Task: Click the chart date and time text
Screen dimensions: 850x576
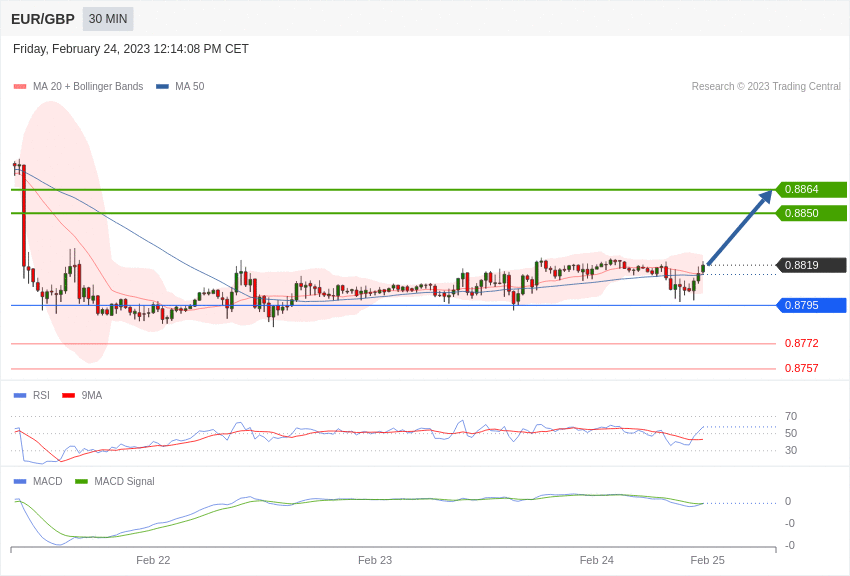Action: pos(131,49)
